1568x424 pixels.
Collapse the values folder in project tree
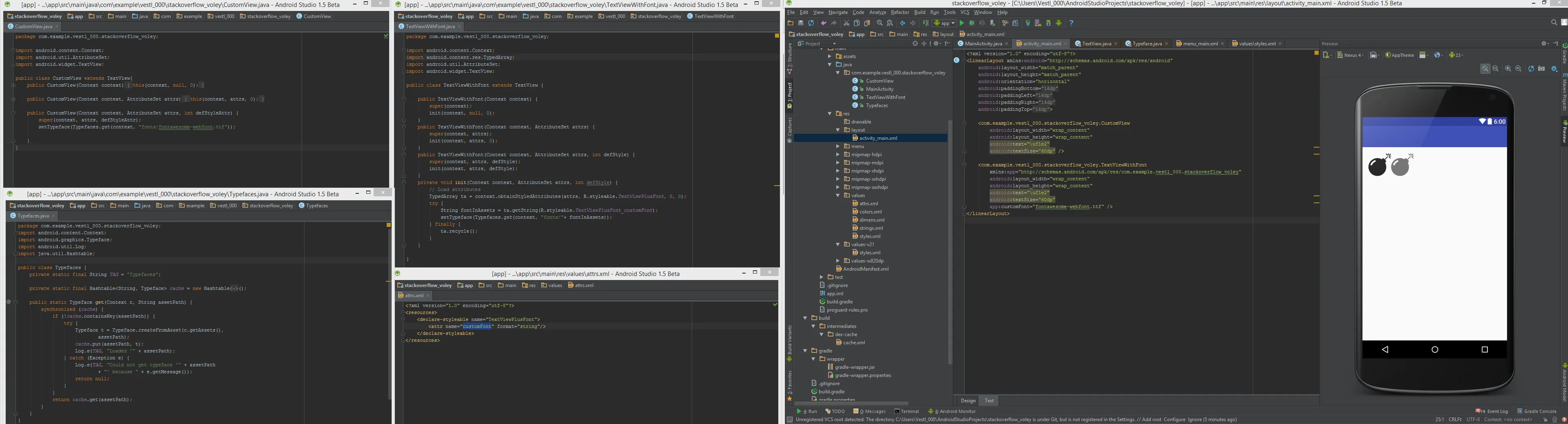(838, 195)
